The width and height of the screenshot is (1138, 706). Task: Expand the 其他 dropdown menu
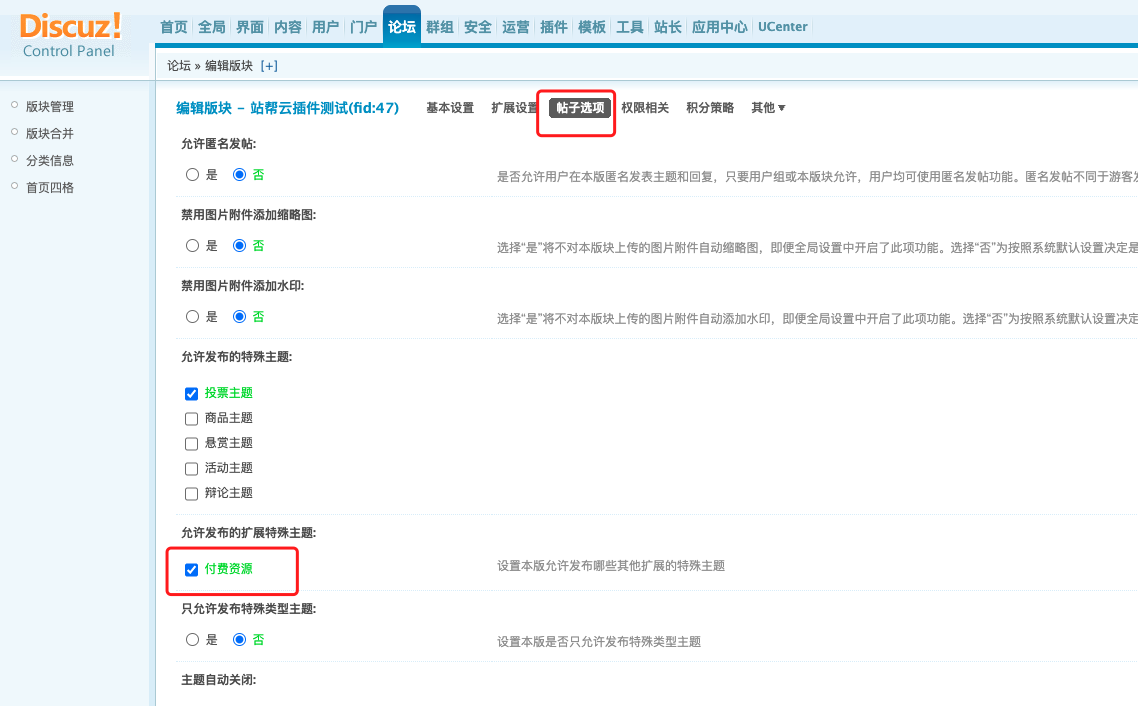click(x=768, y=108)
